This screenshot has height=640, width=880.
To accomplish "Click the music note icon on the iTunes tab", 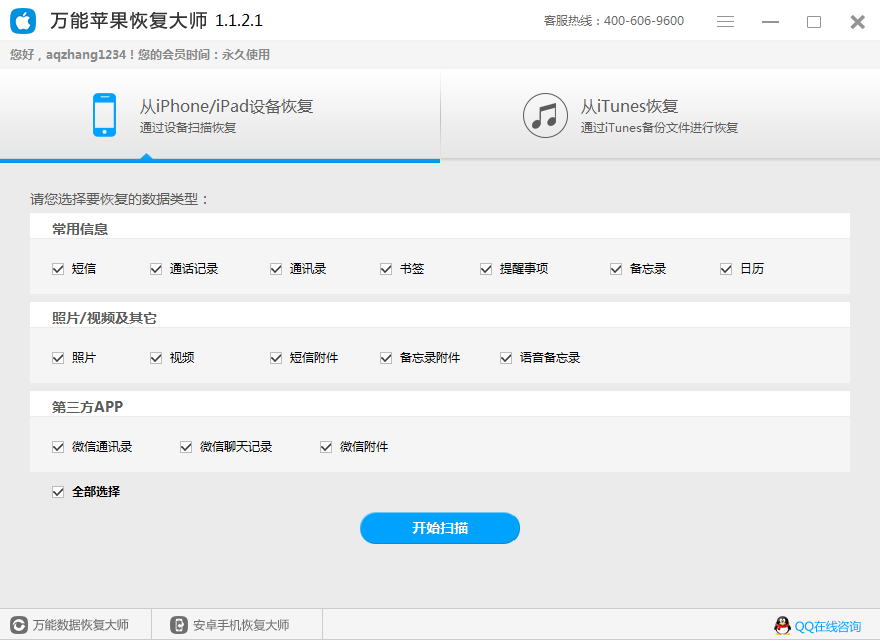I will pos(545,116).
